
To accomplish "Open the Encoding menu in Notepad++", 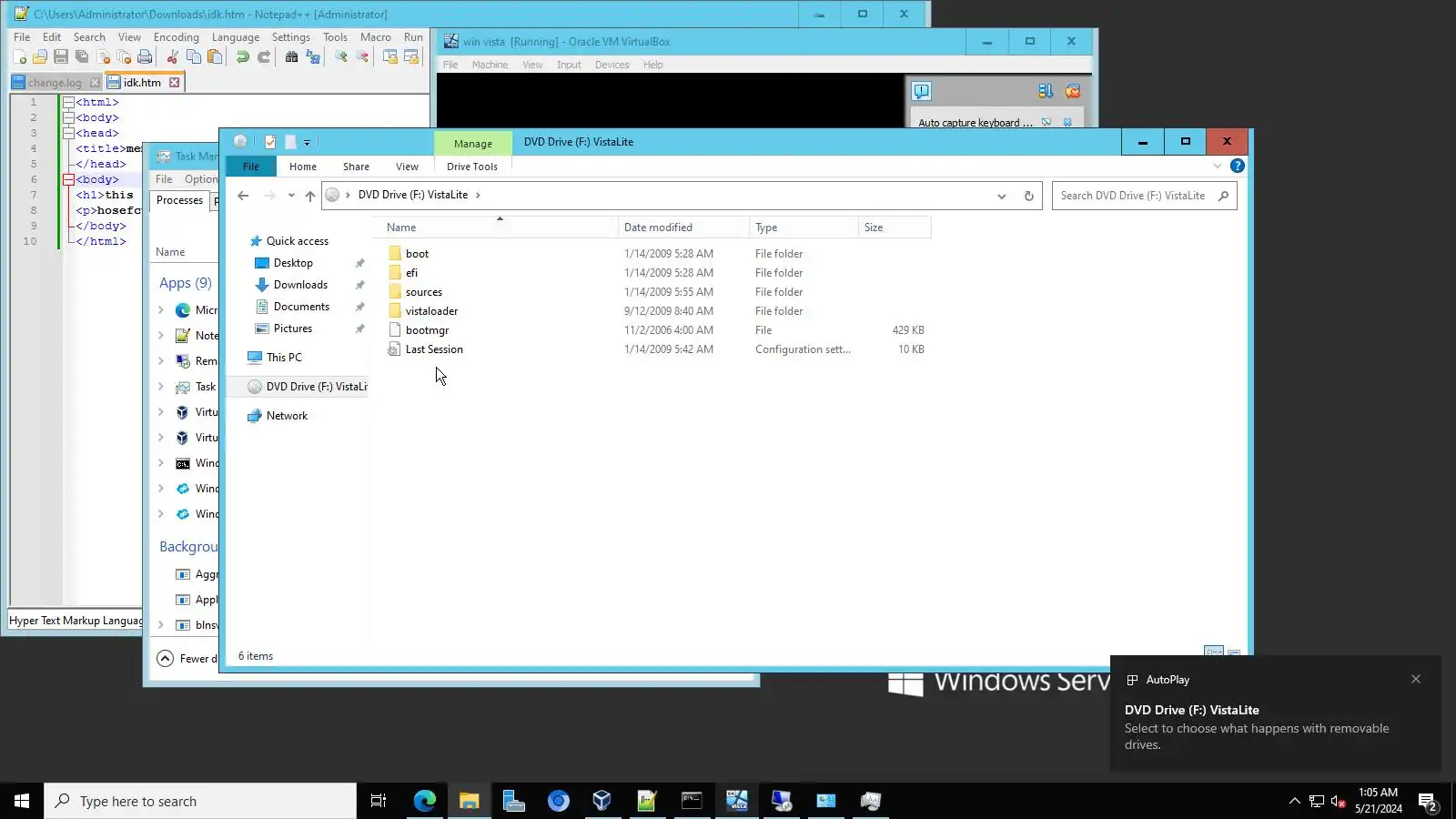I will pyautogui.click(x=176, y=37).
